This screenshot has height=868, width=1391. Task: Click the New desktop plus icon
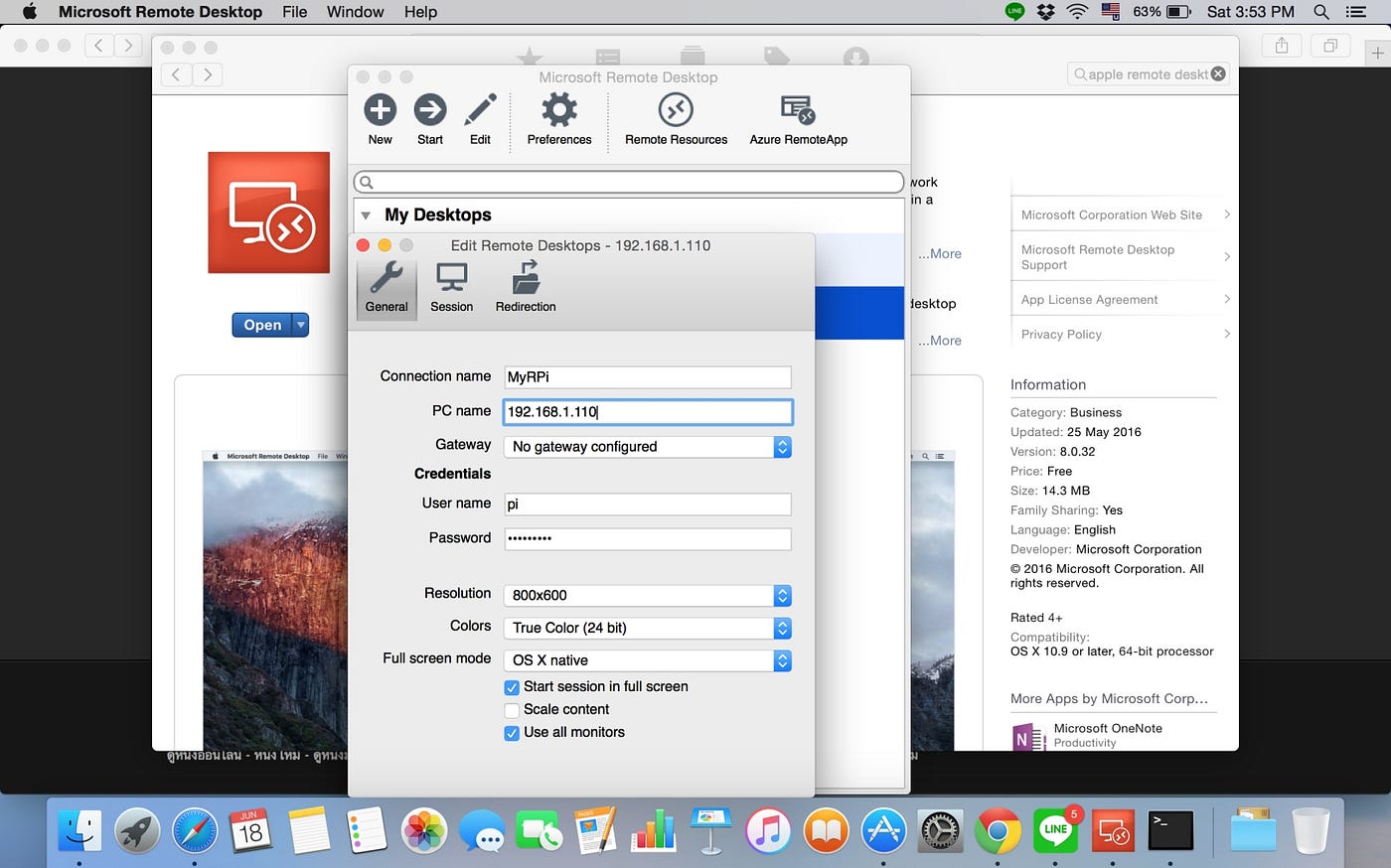pyautogui.click(x=380, y=110)
